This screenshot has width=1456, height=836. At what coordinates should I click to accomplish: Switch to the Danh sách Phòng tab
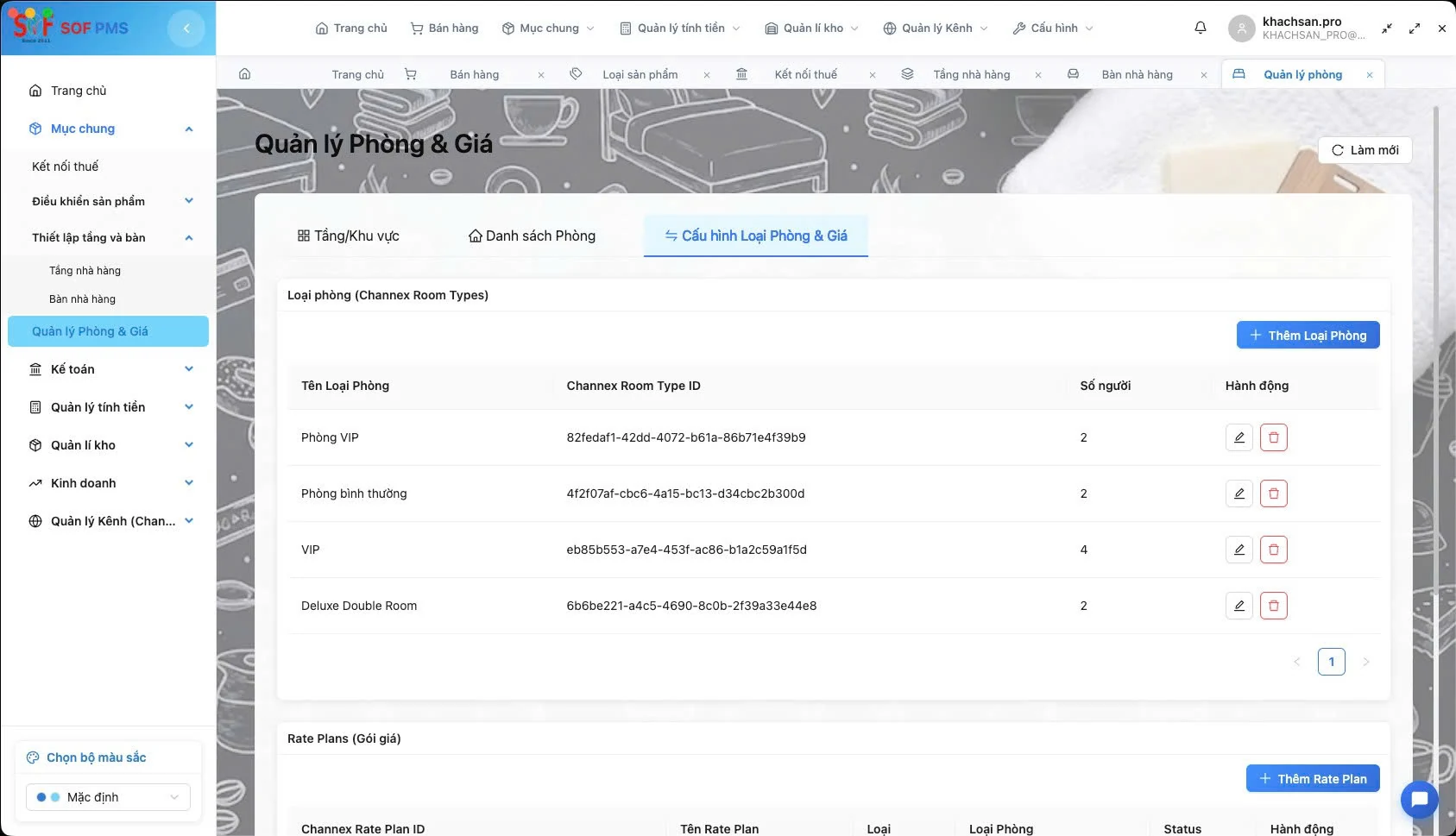(532, 236)
